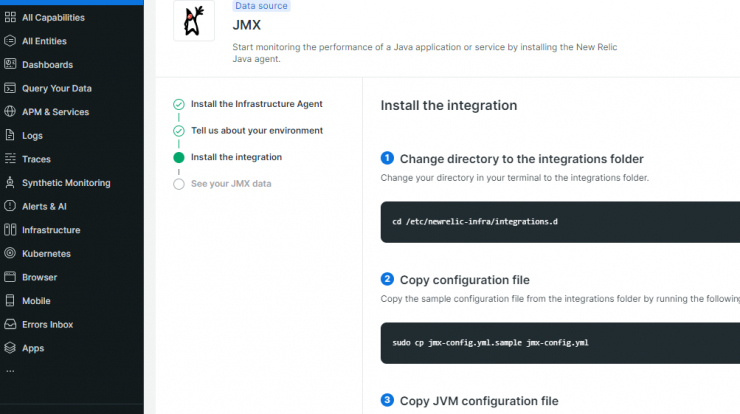Image resolution: width=740 pixels, height=414 pixels.
Task: Open the Logs document icon
Action: click(x=10, y=135)
